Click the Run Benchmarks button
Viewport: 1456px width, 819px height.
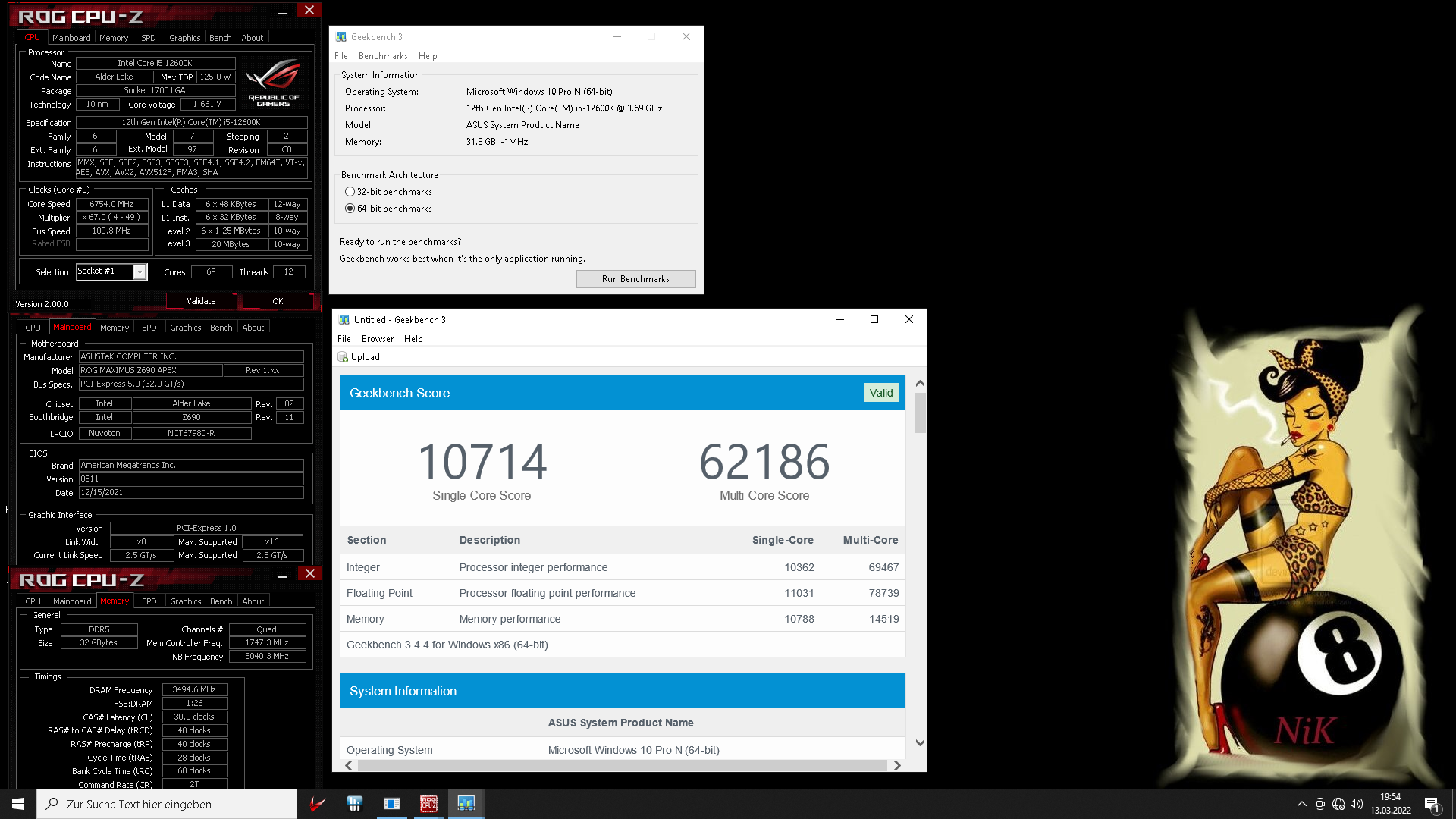tap(635, 279)
